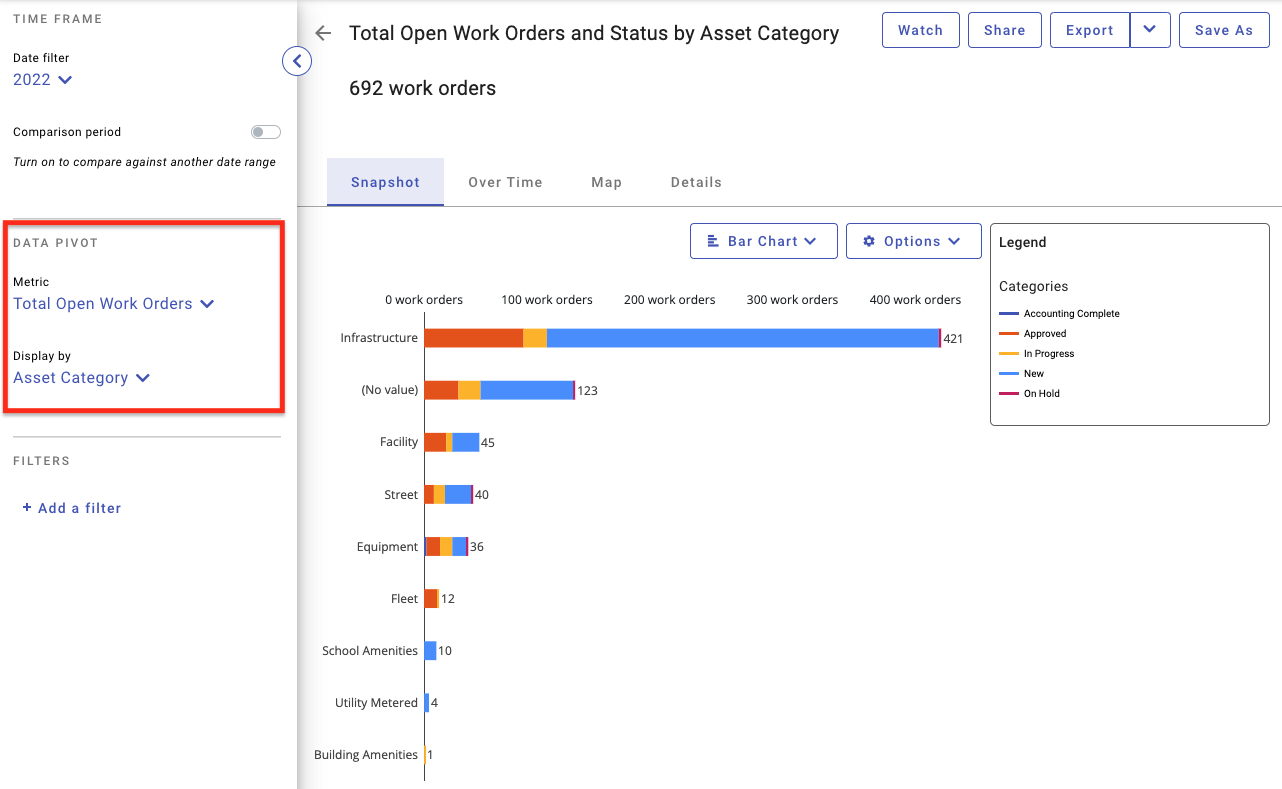The width and height of the screenshot is (1282, 789).
Task: Click the Approved color line in the Legend
Action: pyautogui.click(x=1011, y=333)
